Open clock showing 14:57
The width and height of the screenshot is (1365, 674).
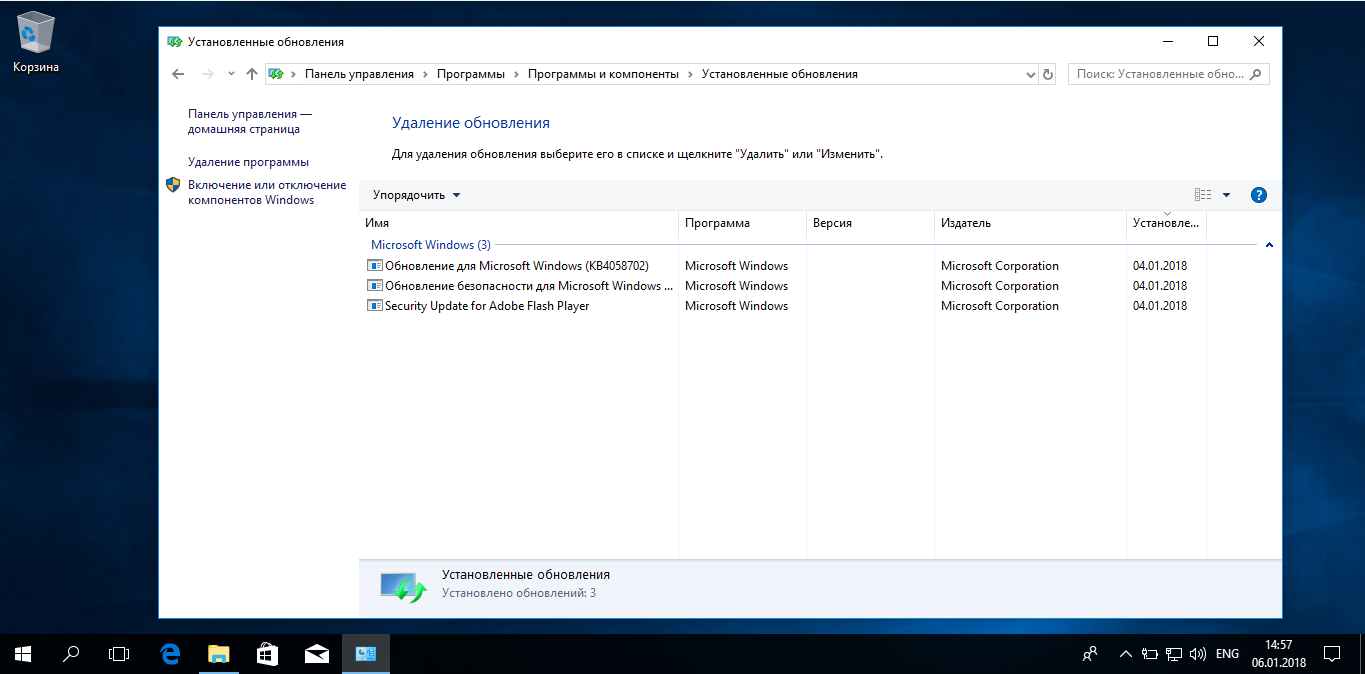[x=1278, y=654]
